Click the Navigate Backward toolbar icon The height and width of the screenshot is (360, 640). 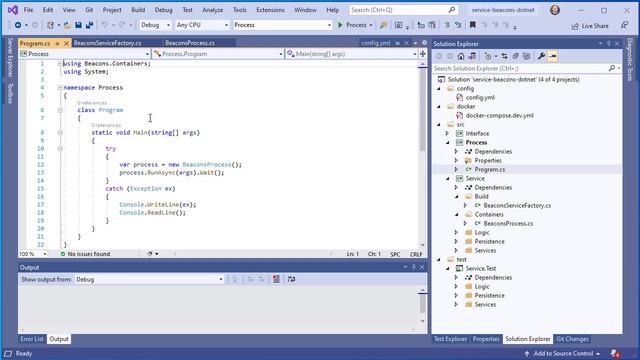tap(18, 25)
